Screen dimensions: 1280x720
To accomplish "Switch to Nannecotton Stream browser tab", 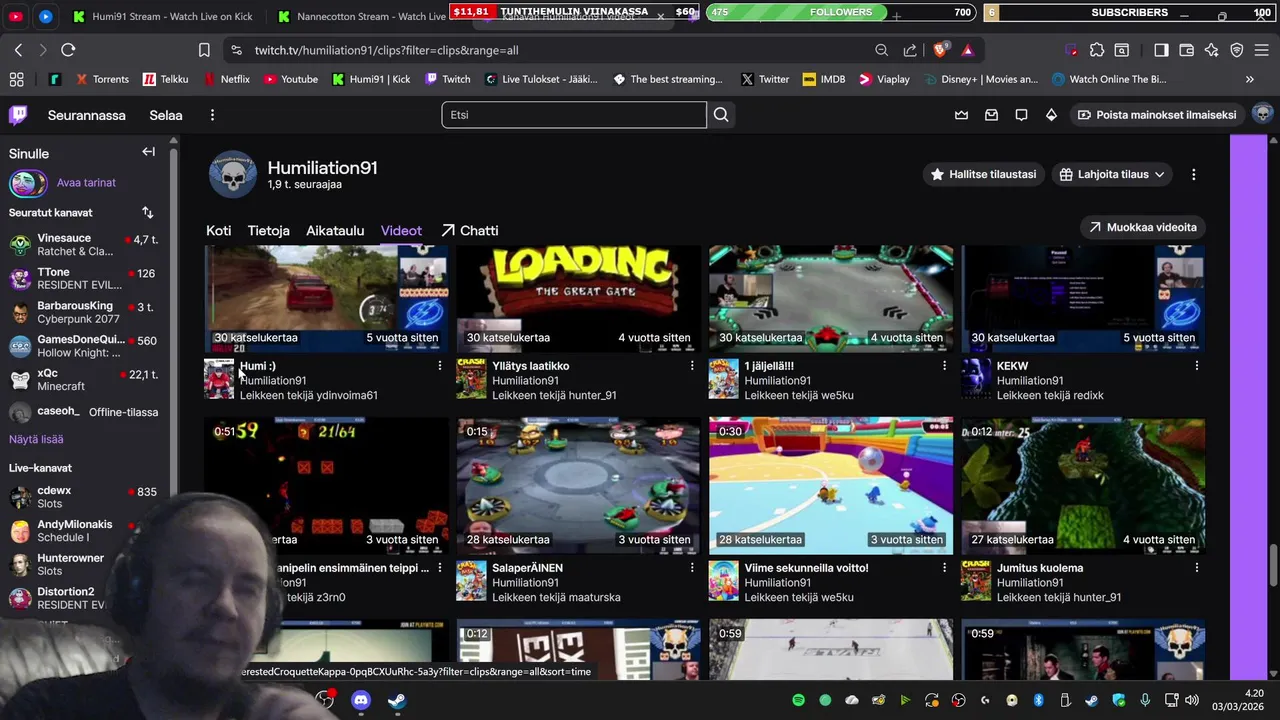I will click(360, 16).
